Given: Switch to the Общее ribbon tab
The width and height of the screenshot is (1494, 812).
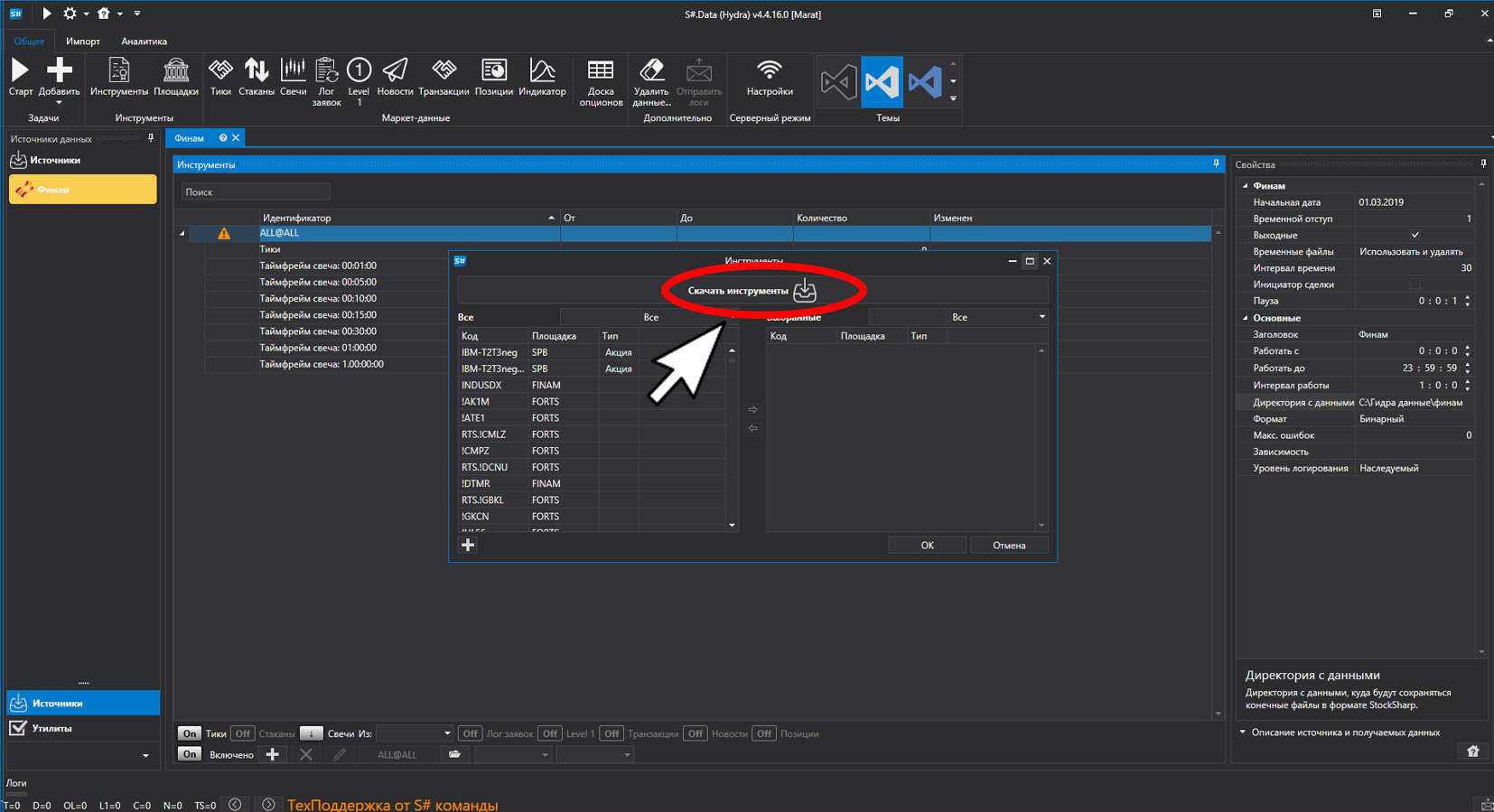Looking at the screenshot, I should pyautogui.click(x=29, y=42).
